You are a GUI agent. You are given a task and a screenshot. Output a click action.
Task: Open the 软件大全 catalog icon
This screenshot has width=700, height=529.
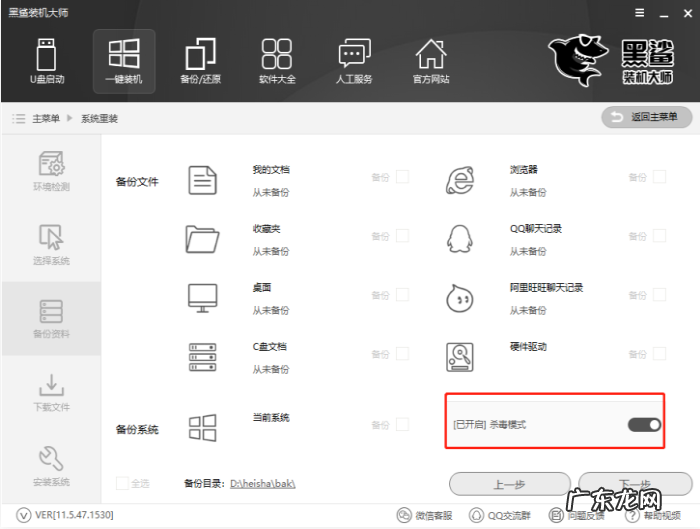[x=277, y=61]
